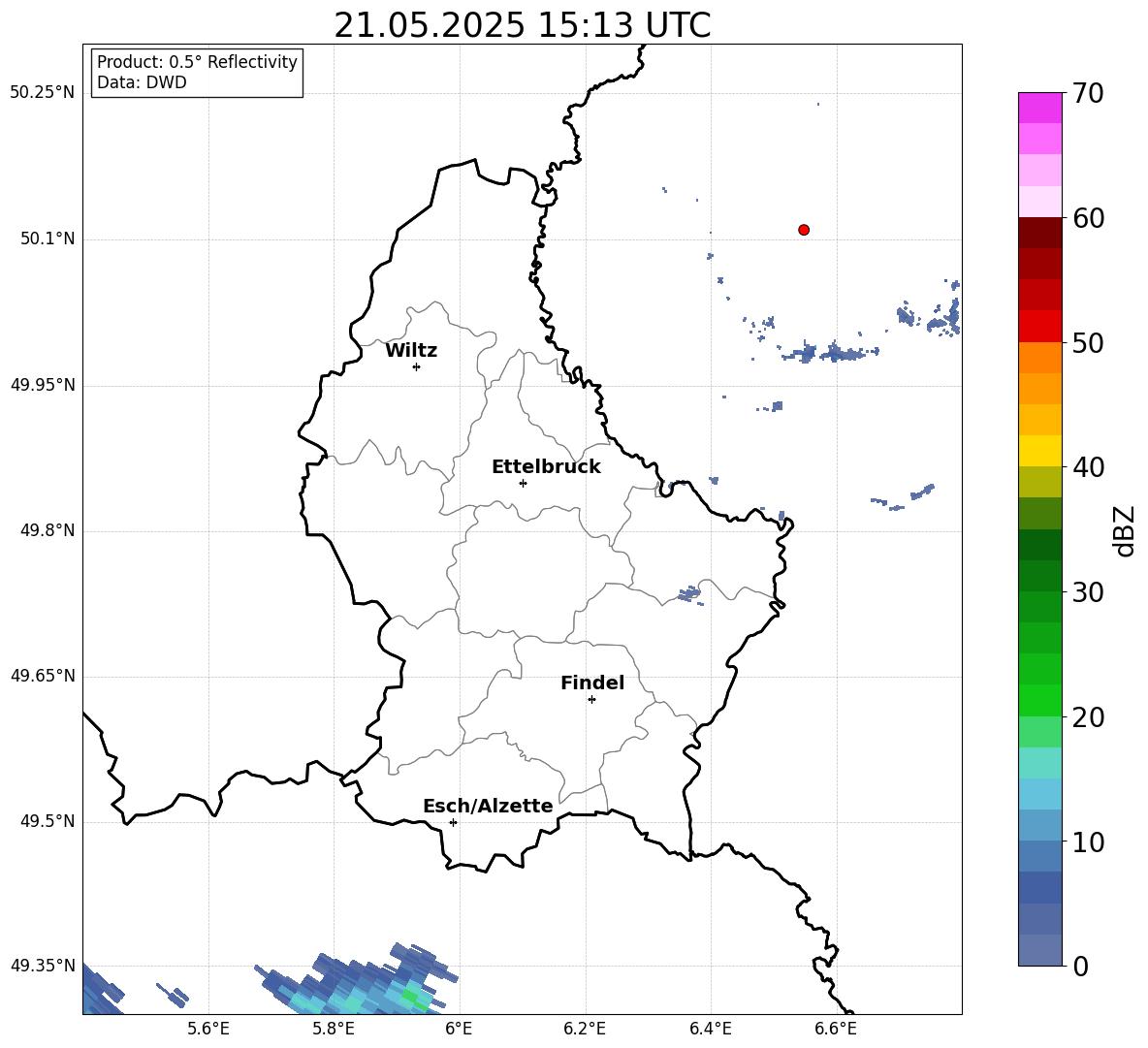Click the Wiltz city label

pyautogui.click(x=411, y=351)
